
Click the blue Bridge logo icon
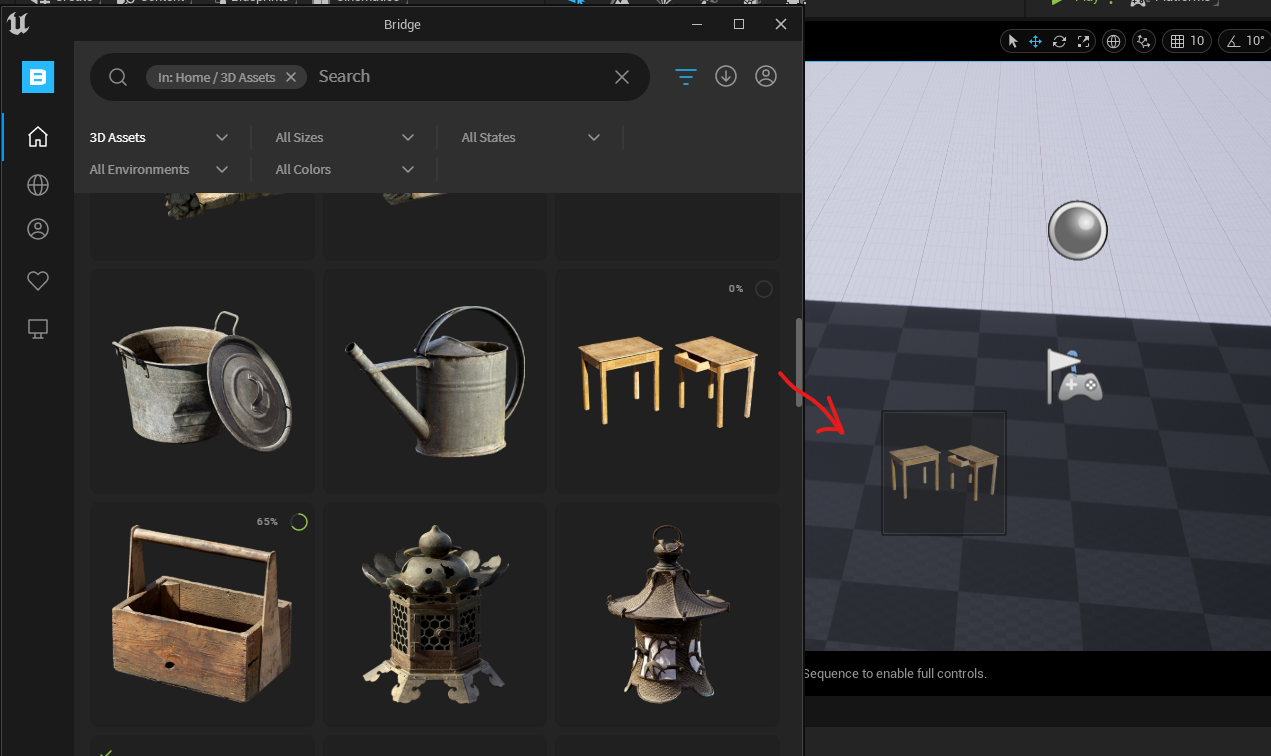[38, 77]
